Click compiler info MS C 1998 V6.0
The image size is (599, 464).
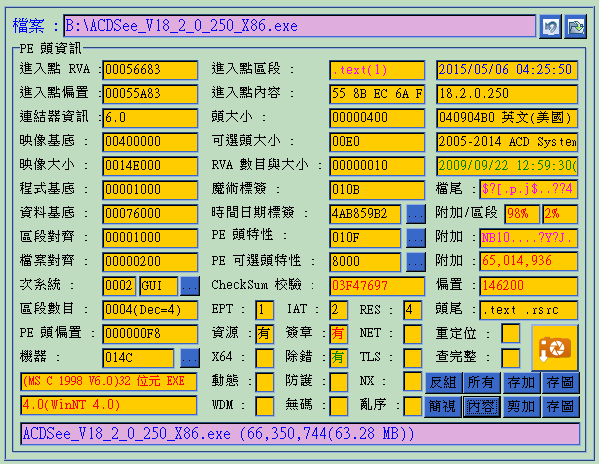(109, 382)
